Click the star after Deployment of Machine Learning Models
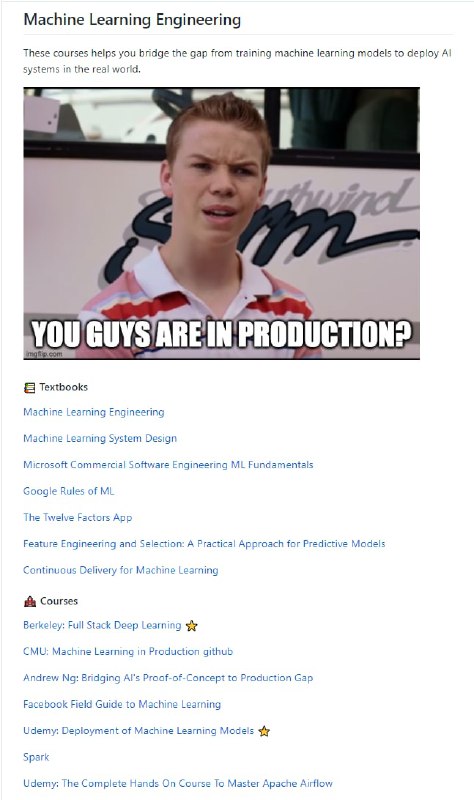 [264, 731]
